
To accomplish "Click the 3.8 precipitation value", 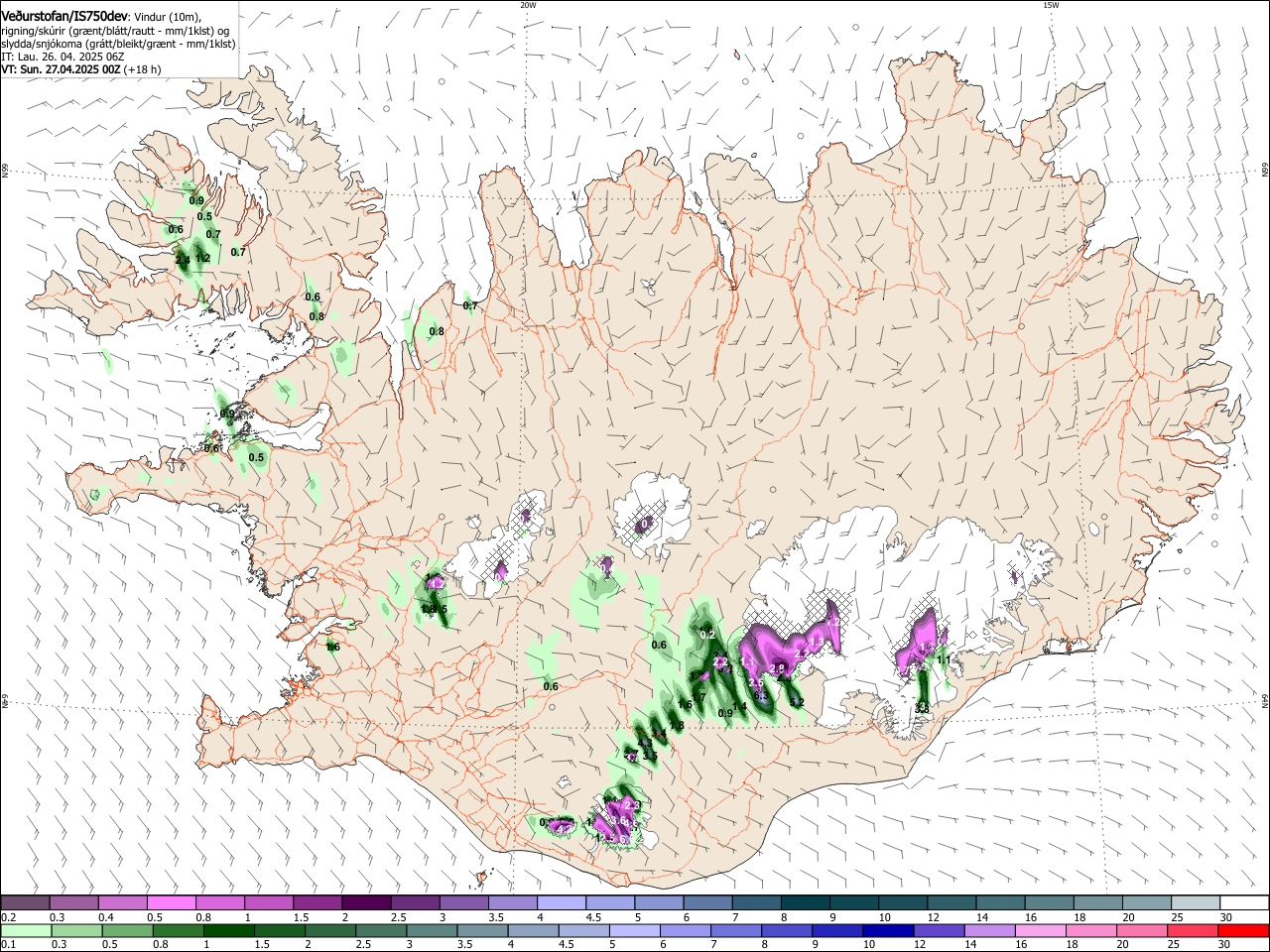I will (x=922, y=708).
